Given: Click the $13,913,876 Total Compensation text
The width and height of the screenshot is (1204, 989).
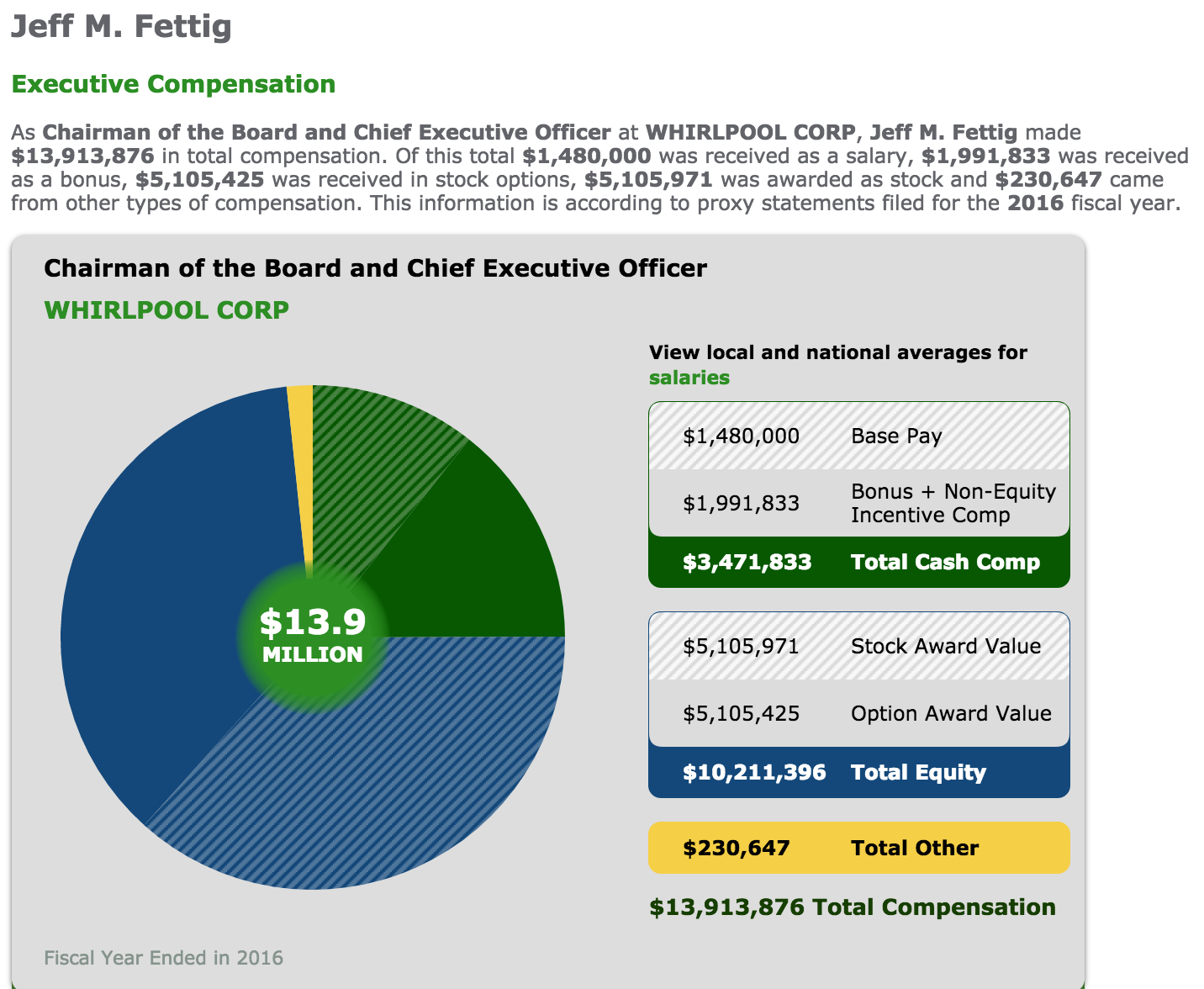Looking at the screenshot, I should click(x=852, y=907).
